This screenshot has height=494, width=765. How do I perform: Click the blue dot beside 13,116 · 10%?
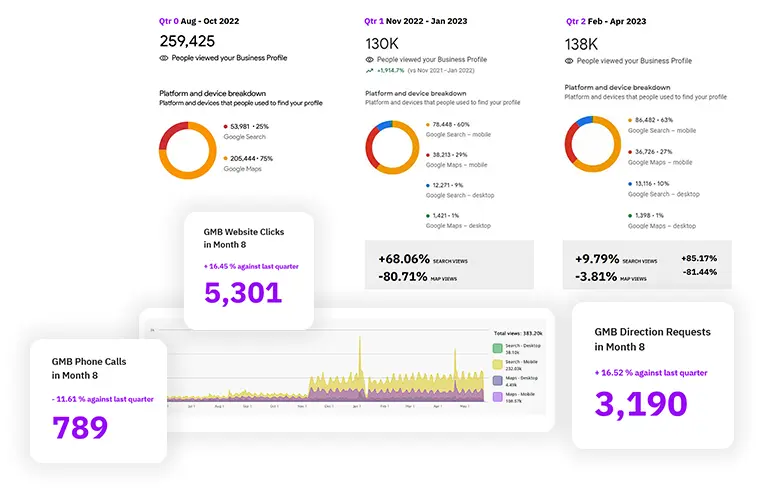630,184
